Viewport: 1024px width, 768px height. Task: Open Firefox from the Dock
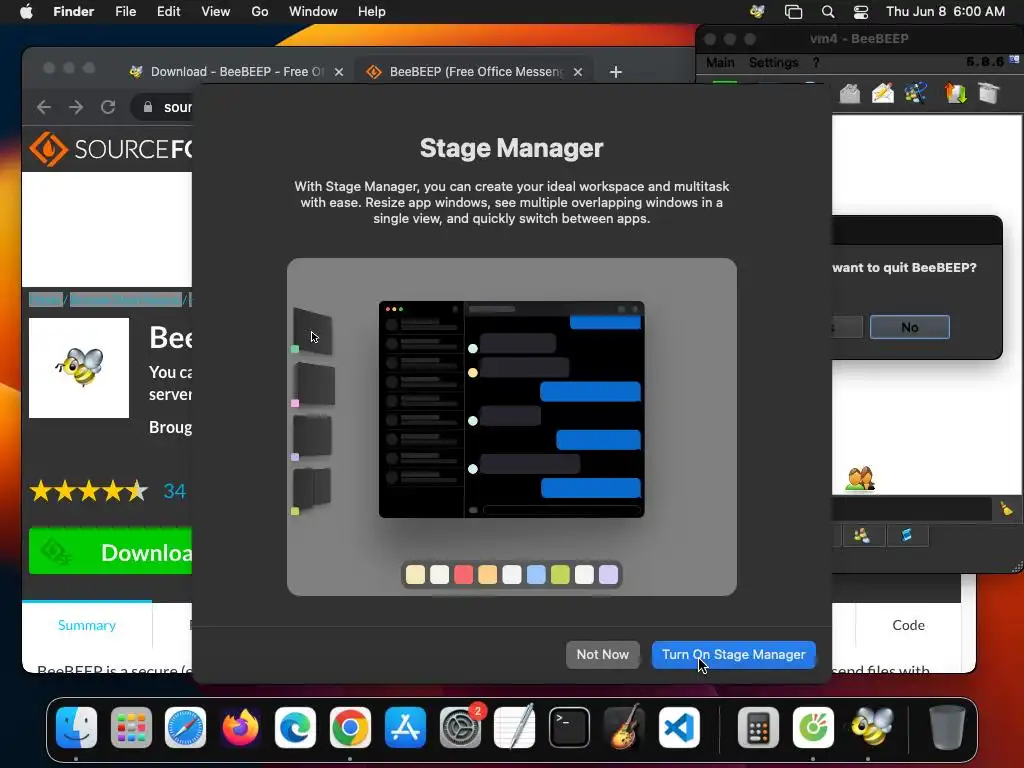pyautogui.click(x=240, y=727)
